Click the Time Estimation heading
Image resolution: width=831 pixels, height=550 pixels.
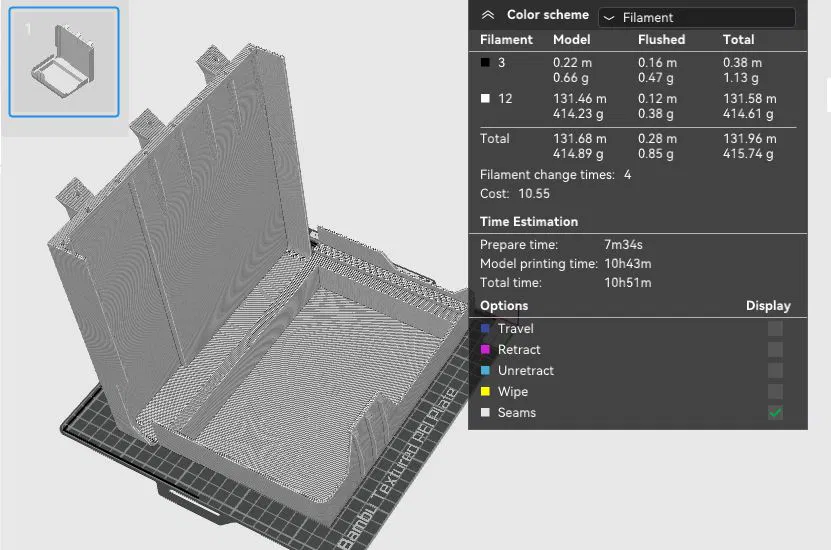[529, 221]
